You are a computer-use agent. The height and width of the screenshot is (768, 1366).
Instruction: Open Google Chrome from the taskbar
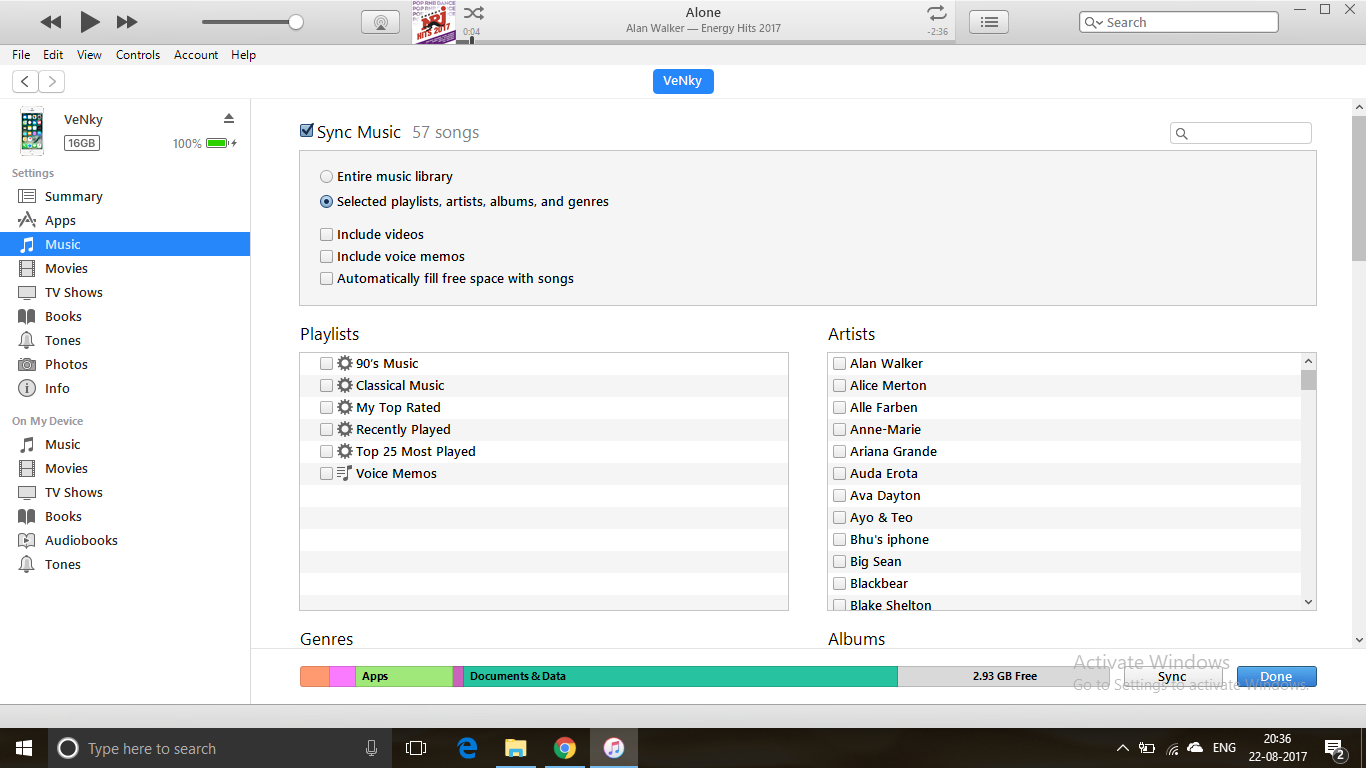(565, 748)
